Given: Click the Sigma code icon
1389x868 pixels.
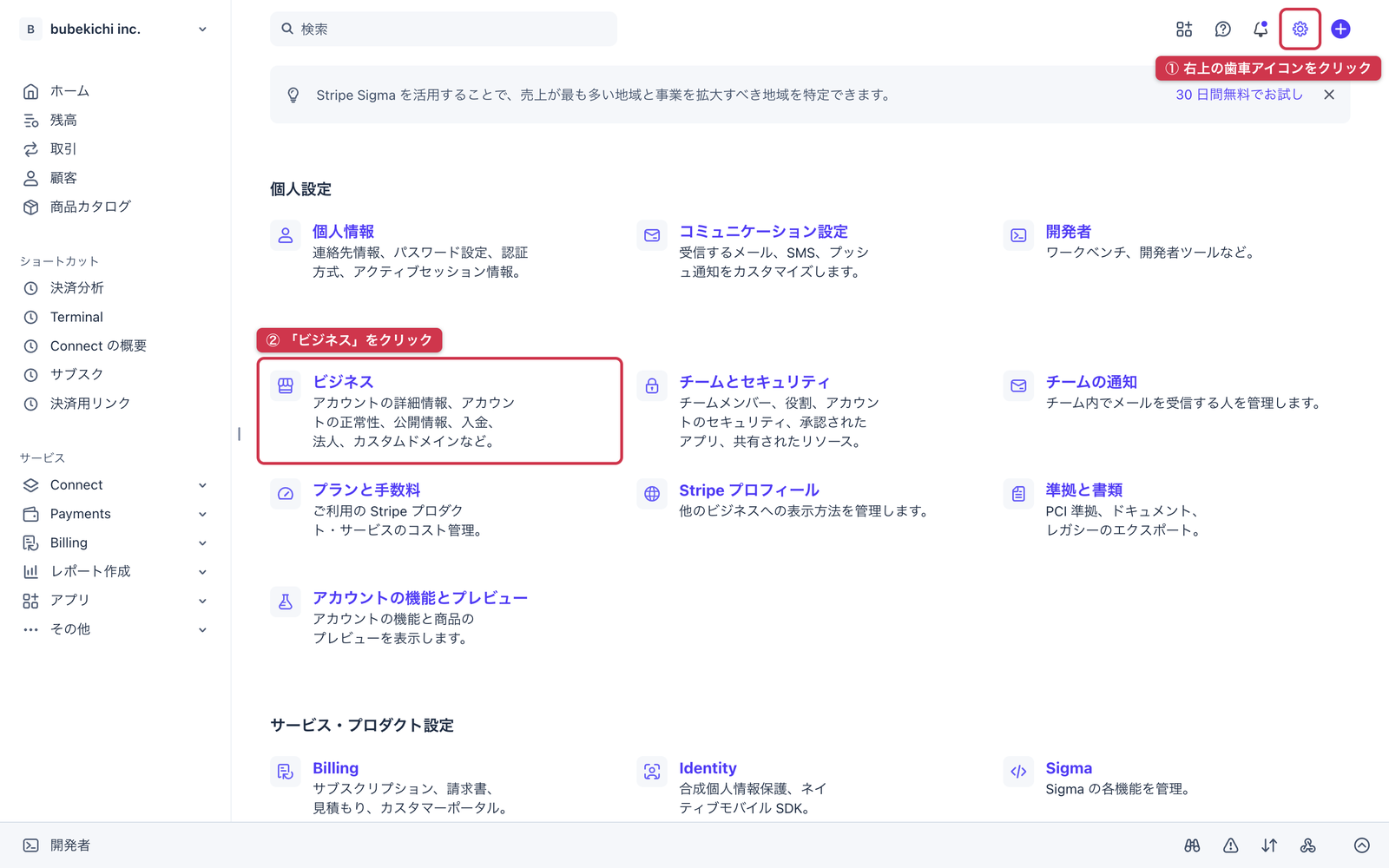Looking at the screenshot, I should [x=1018, y=772].
